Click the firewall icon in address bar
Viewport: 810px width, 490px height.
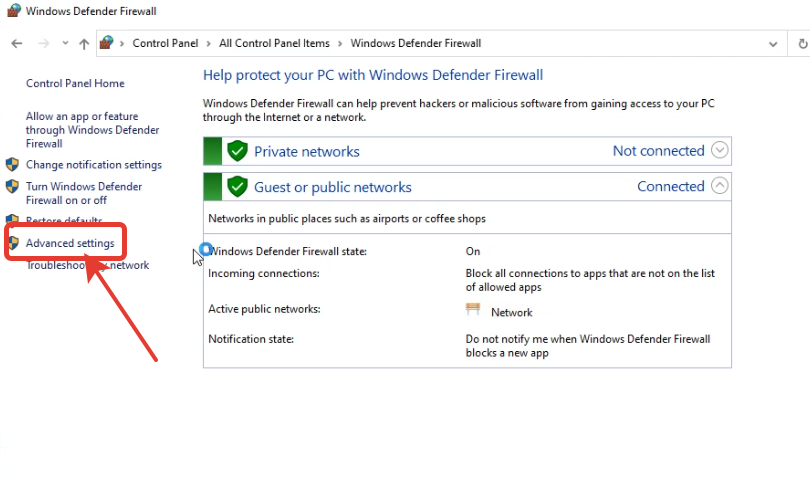(x=106, y=43)
